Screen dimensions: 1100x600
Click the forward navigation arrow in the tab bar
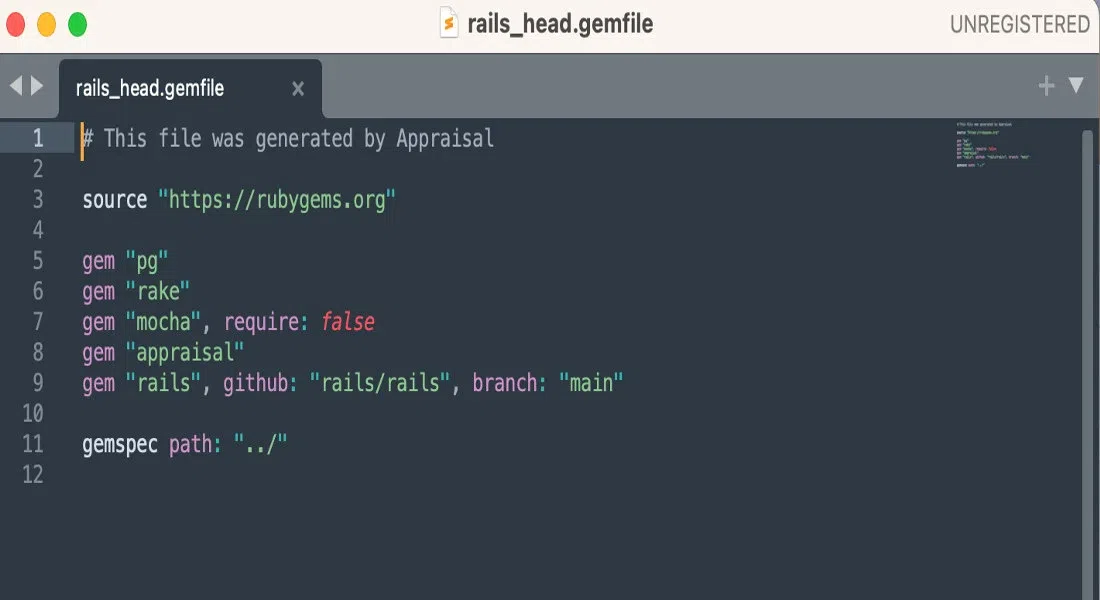coord(36,86)
